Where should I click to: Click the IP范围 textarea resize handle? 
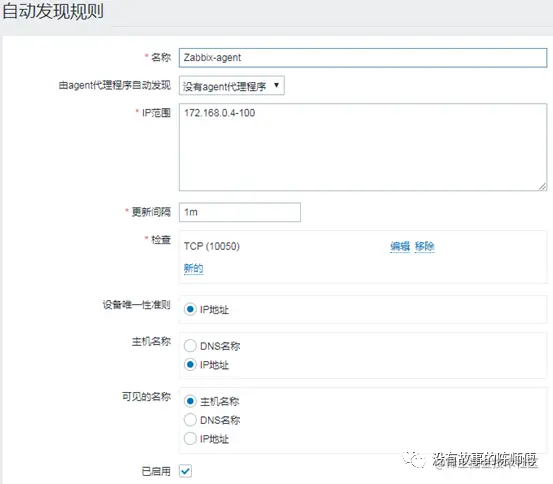point(543,187)
